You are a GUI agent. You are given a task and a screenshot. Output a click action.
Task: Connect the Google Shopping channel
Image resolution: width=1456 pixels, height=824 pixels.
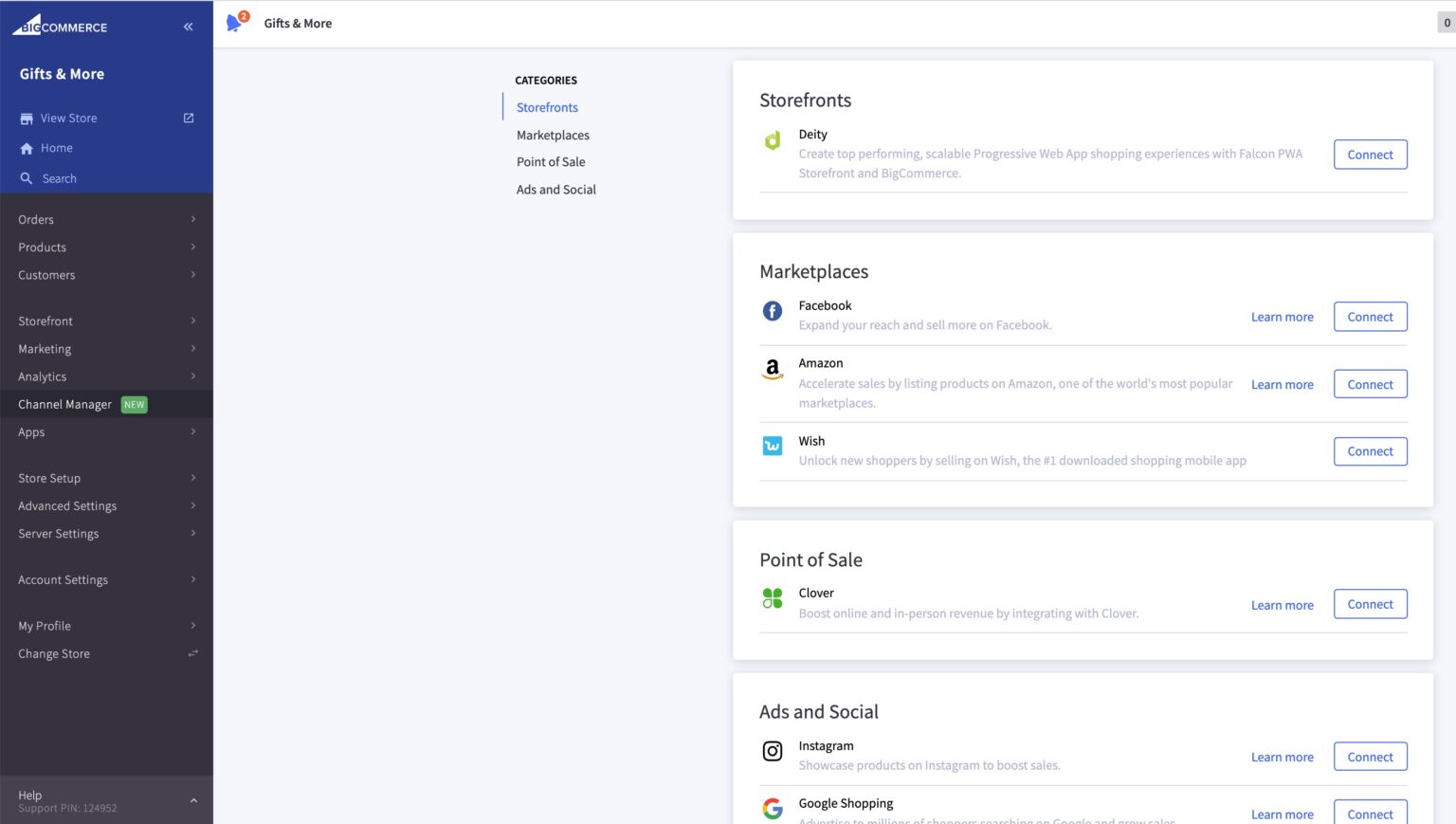1370,814
